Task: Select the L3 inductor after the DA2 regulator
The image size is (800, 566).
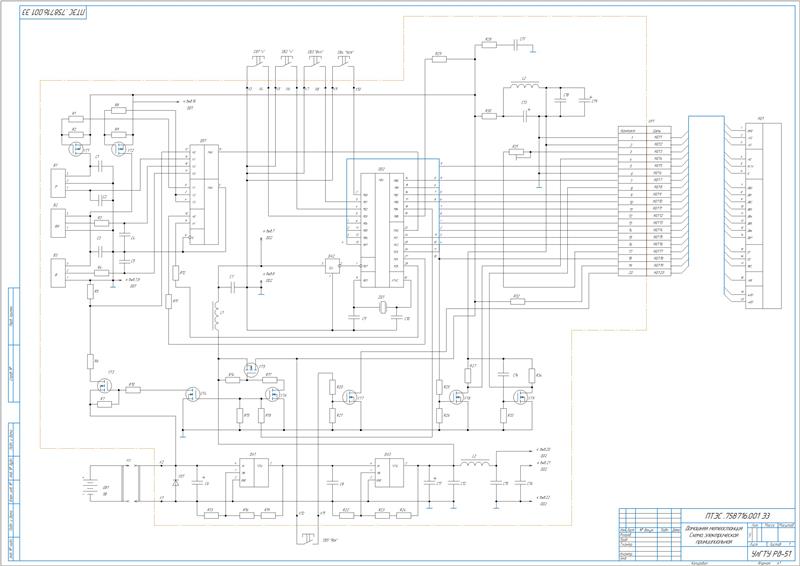Action: point(475,463)
